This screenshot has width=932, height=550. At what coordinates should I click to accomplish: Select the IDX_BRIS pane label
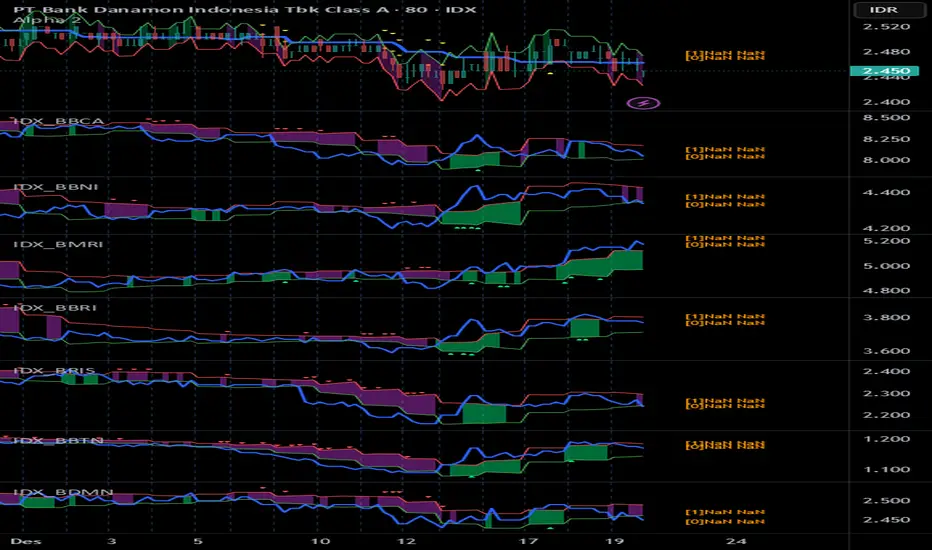click(x=54, y=371)
